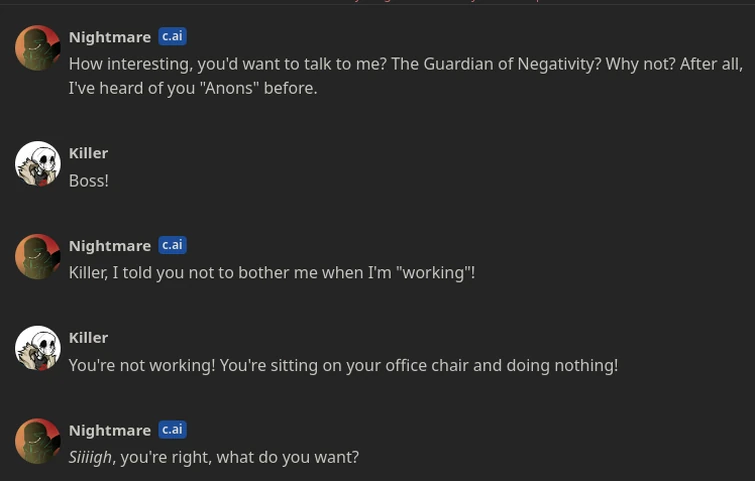The image size is (755, 481).
Task: Open the Killer username above "You're not working!"
Action: tap(88, 337)
